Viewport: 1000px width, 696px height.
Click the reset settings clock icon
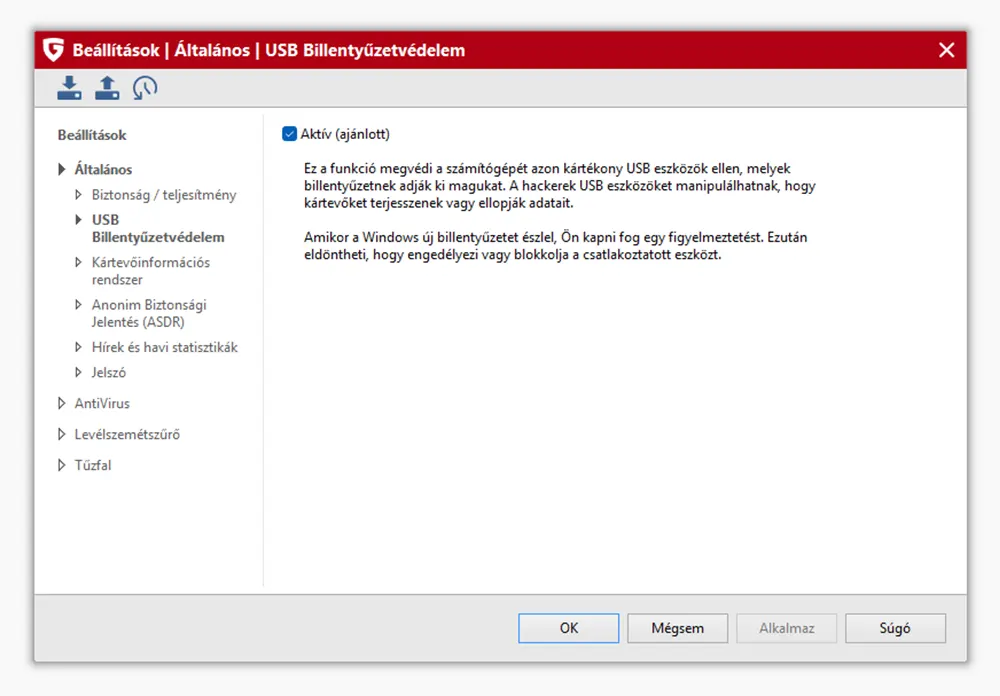pyautogui.click(x=145, y=88)
